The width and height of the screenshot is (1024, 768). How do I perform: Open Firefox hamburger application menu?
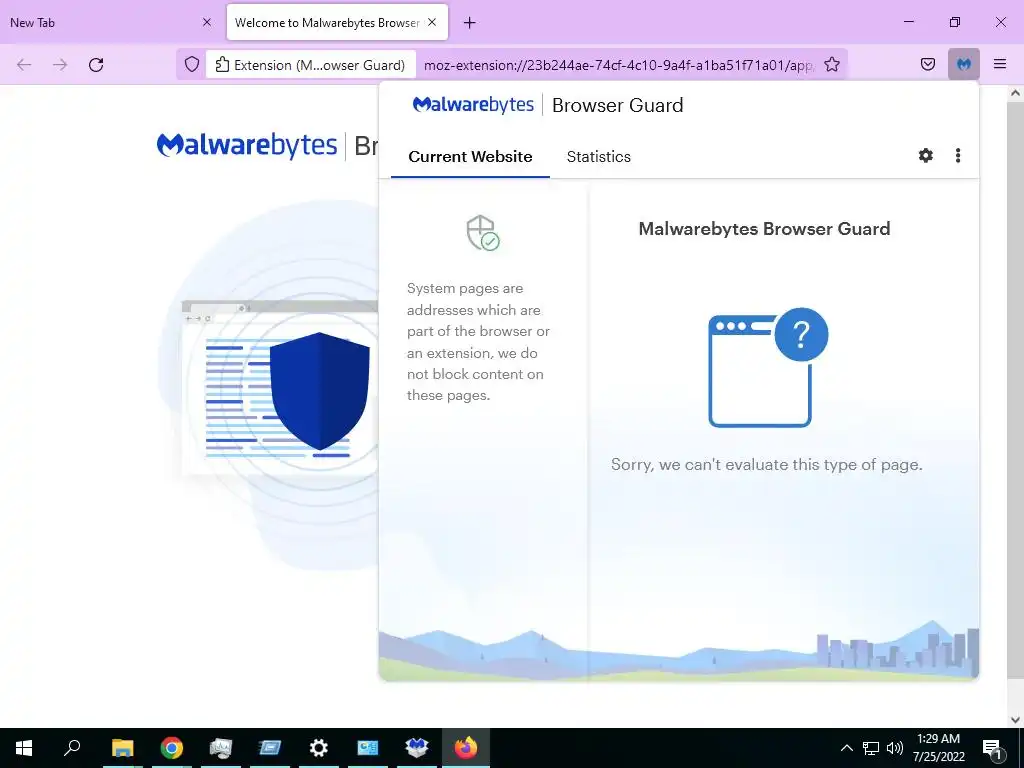point(1000,64)
